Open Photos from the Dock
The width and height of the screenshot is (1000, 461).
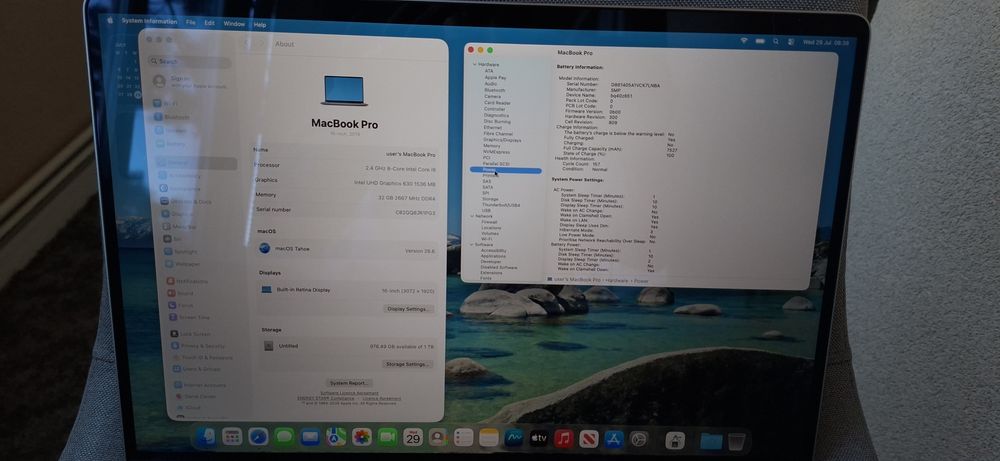pos(362,437)
